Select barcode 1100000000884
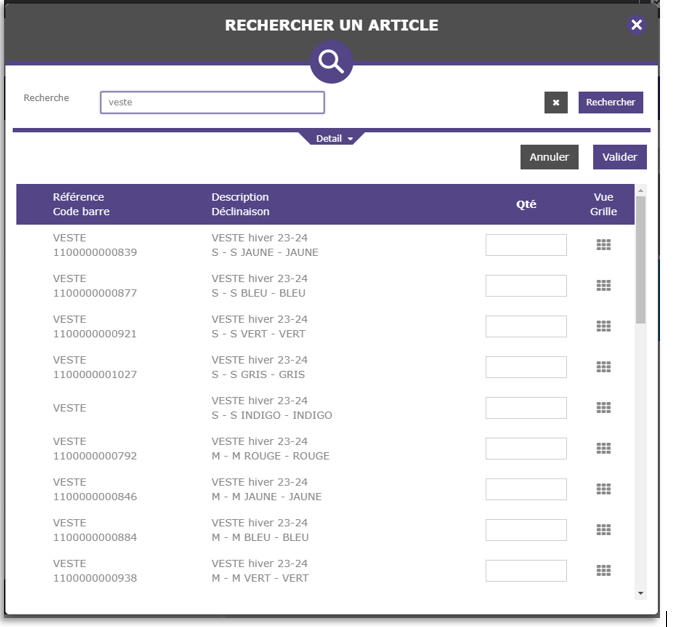This screenshot has width=675, height=627. tap(95, 537)
